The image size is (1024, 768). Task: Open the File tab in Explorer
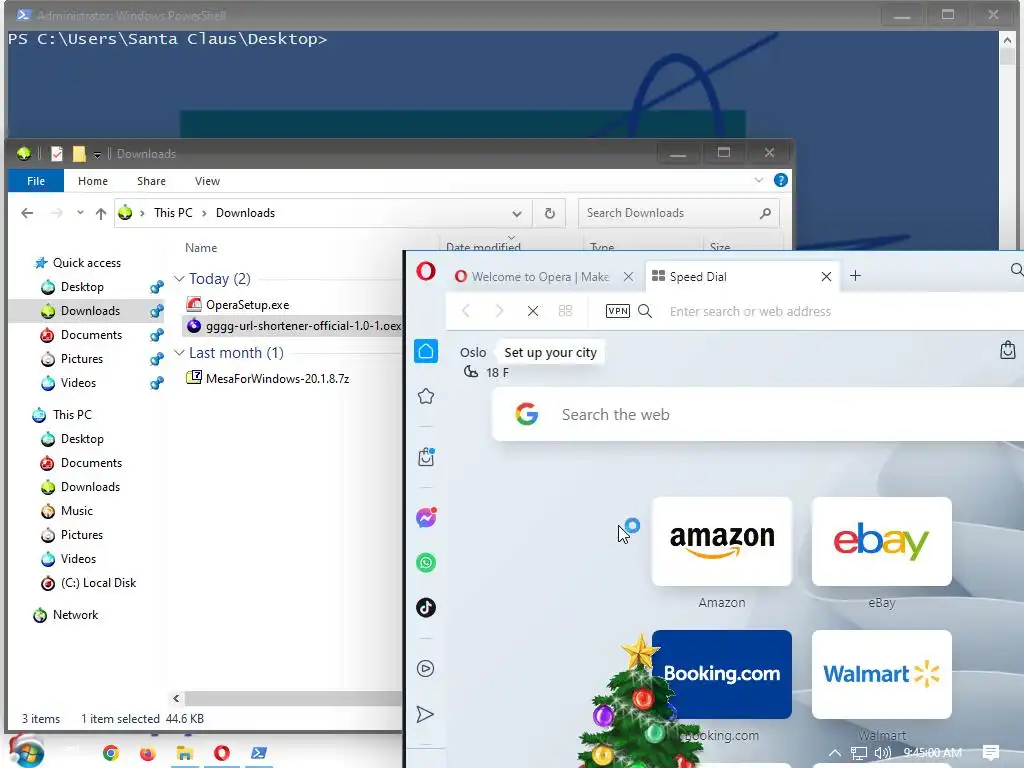click(x=36, y=181)
